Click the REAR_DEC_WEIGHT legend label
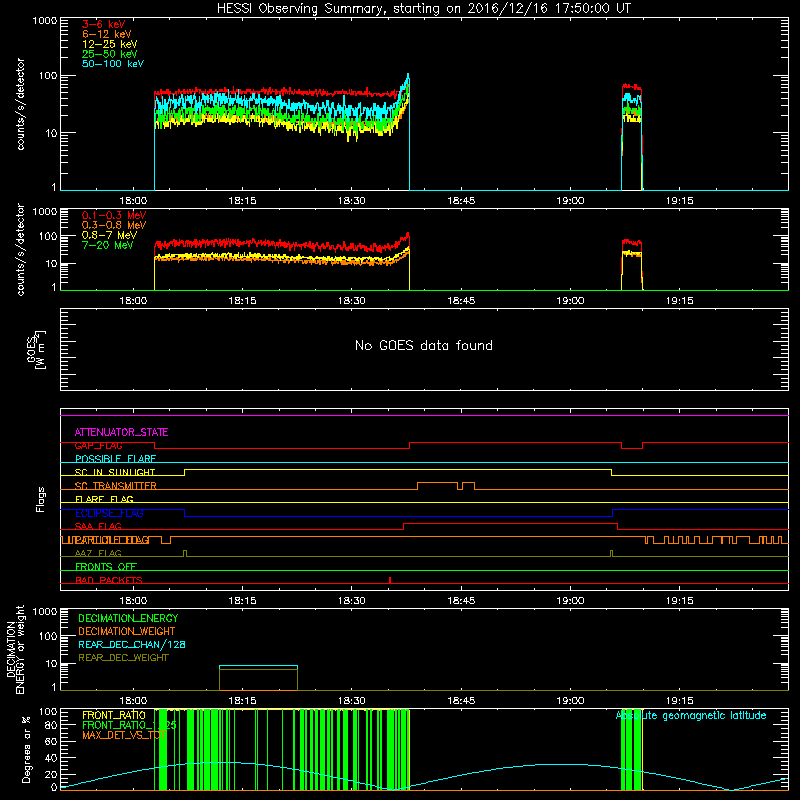 click(123, 658)
